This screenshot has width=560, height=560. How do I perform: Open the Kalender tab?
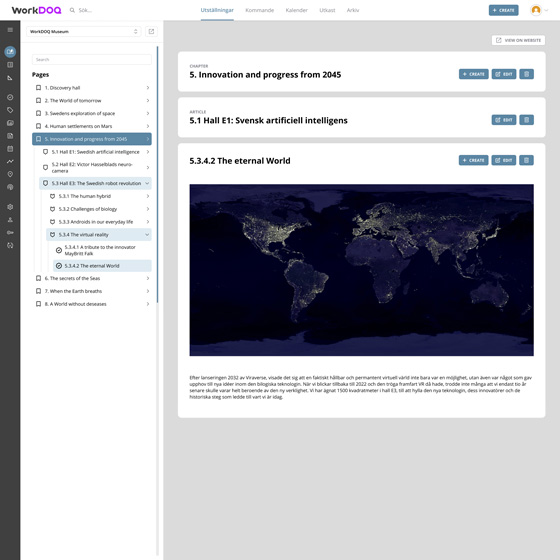click(x=296, y=10)
